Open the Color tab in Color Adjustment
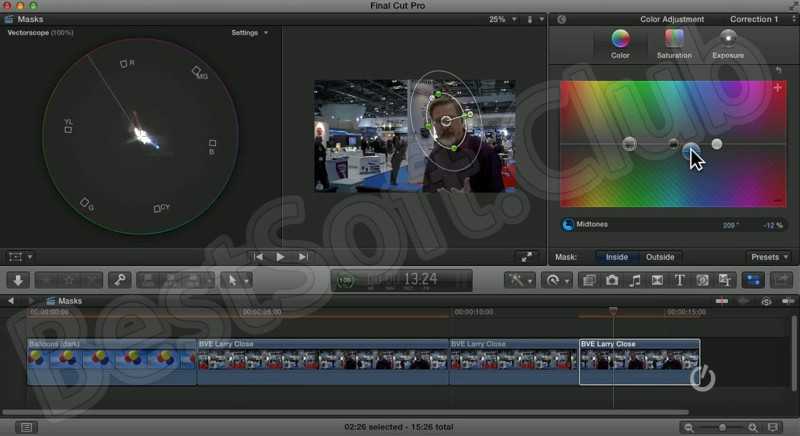 (620, 44)
